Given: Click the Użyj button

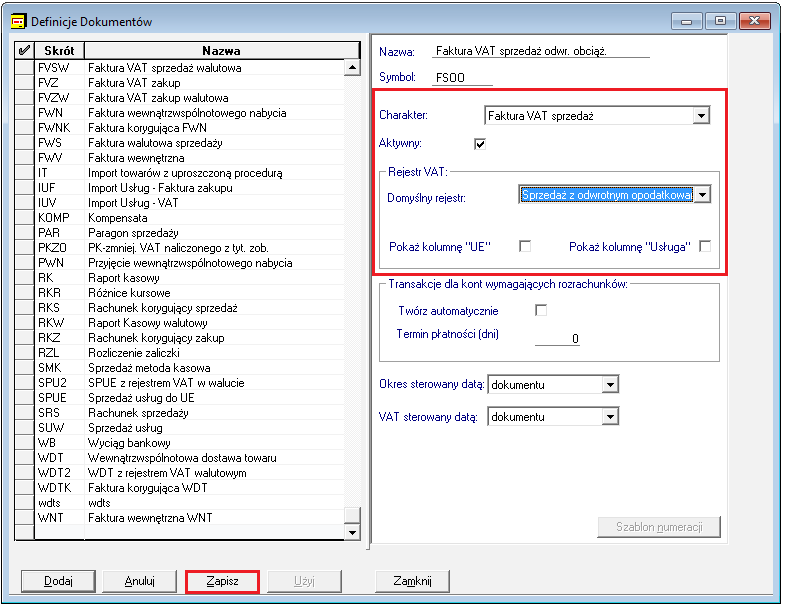Looking at the screenshot, I should pyautogui.click(x=304, y=581).
